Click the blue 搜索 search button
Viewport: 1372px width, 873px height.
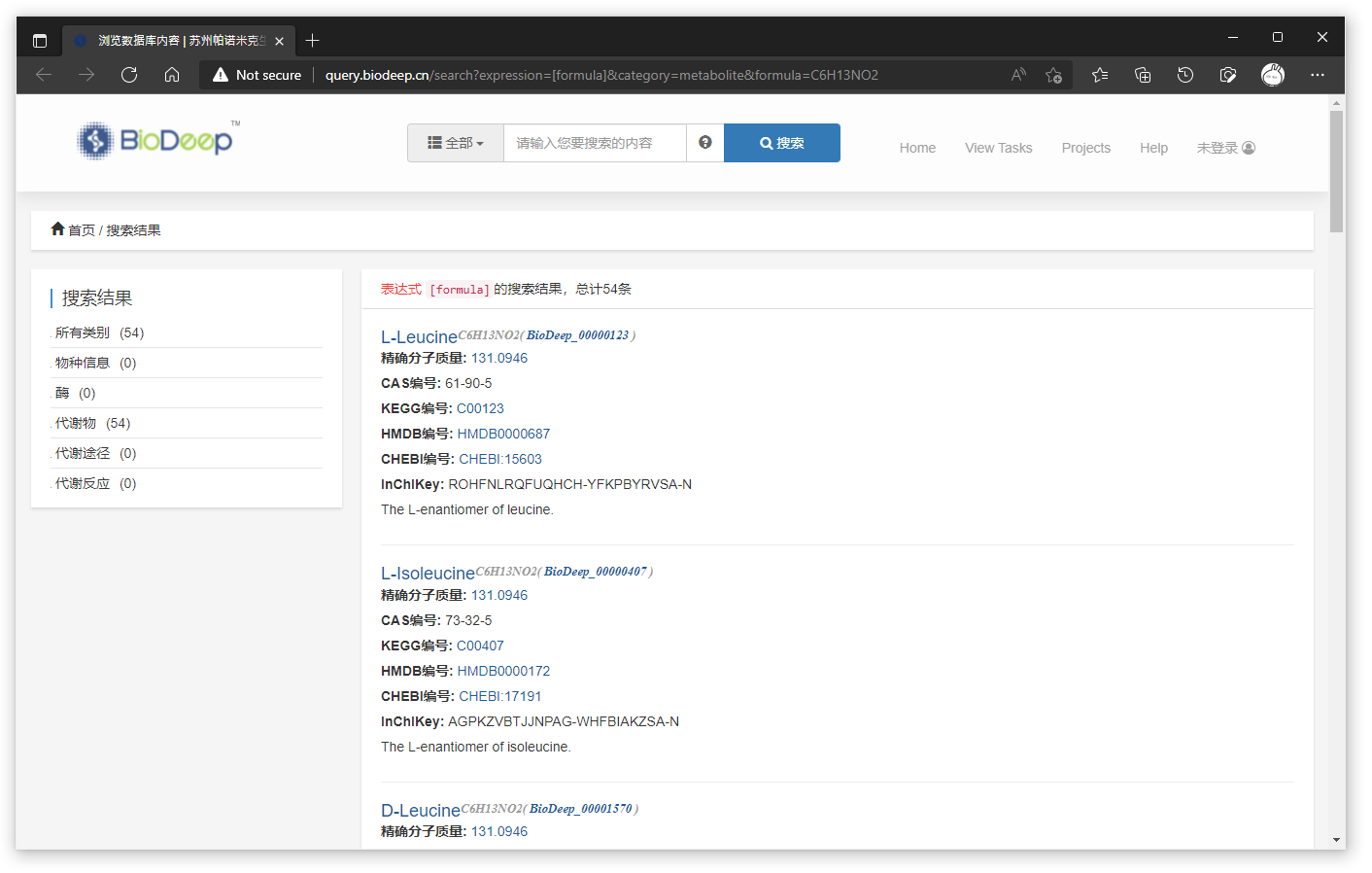click(x=781, y=143)
